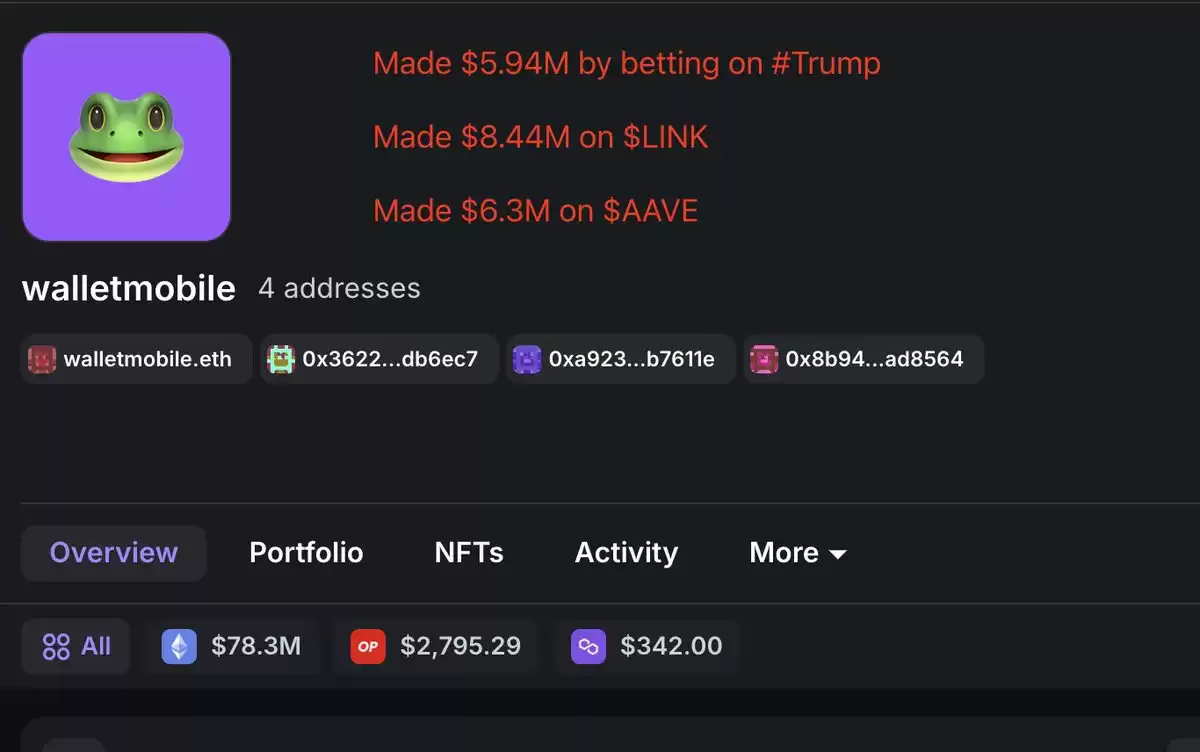The image size is (1200, 752).
Task: Click the walletmobile.eth red pixel avatar icon
Action: 42,359
